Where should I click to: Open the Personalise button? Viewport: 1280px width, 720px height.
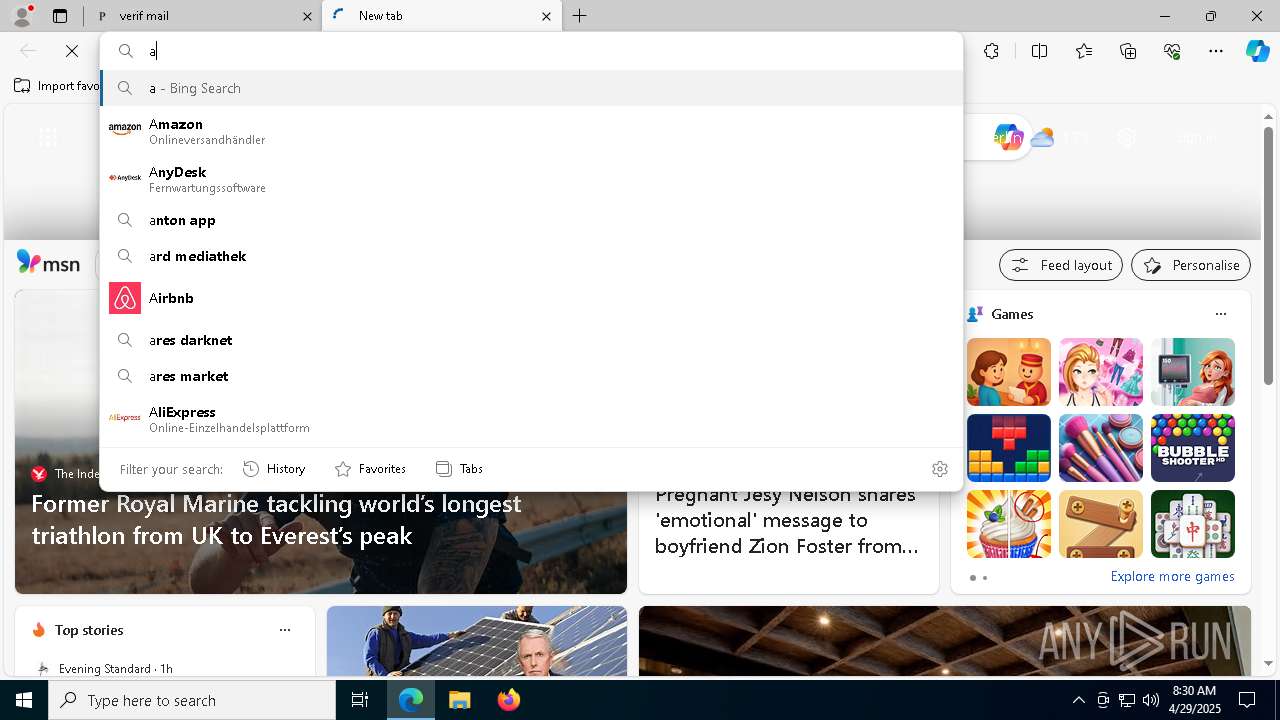(1191, 265)
